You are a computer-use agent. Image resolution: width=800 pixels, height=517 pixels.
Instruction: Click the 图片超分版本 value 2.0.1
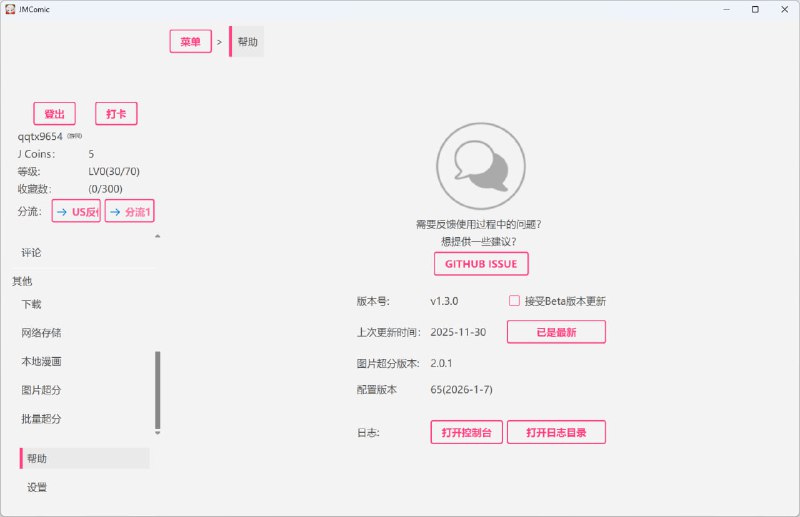pos(441,363)
